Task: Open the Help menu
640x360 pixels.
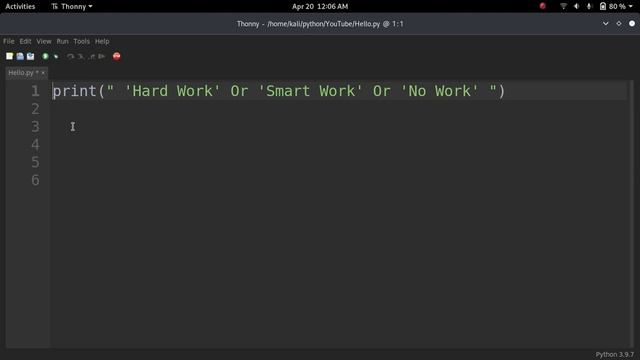Action: coord(102,41)
